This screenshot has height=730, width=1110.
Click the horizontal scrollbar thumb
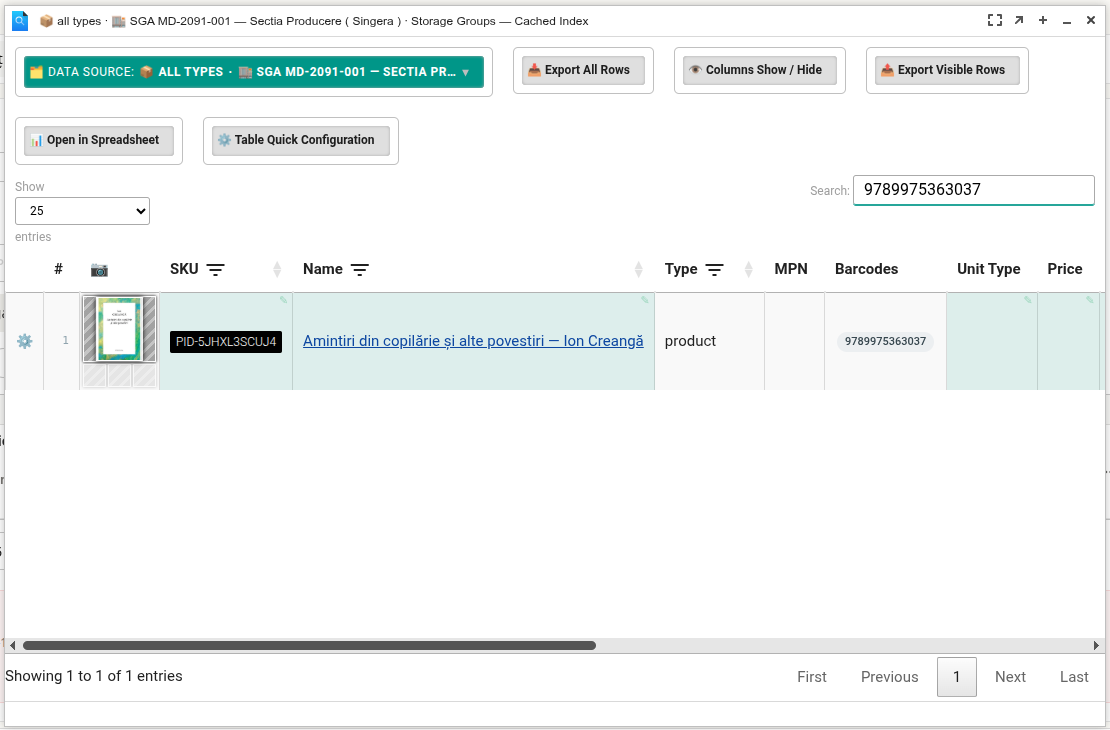(309, 646)
